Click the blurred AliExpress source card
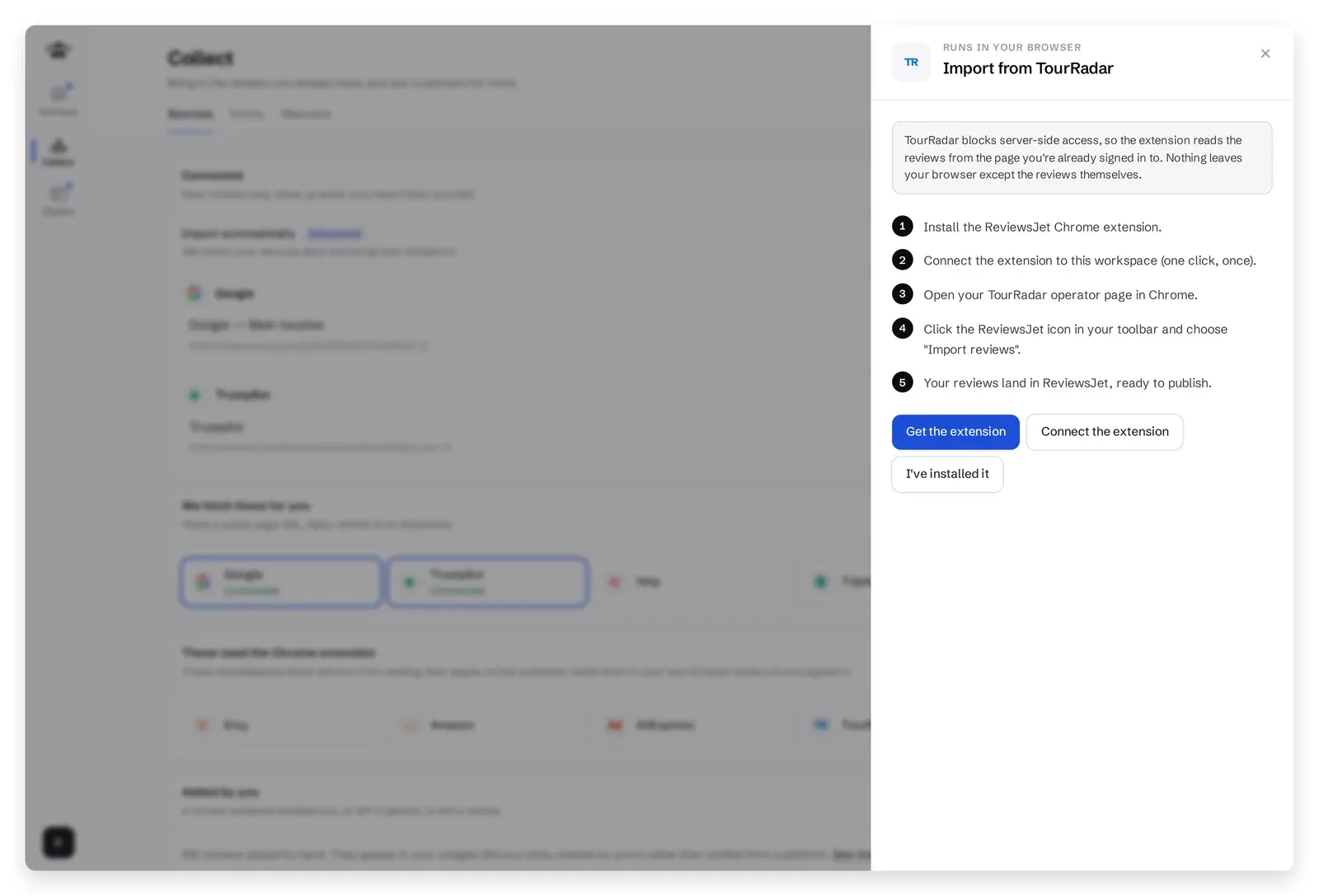Viewport: 1319px width, 896px height. [x=692, y=725]
